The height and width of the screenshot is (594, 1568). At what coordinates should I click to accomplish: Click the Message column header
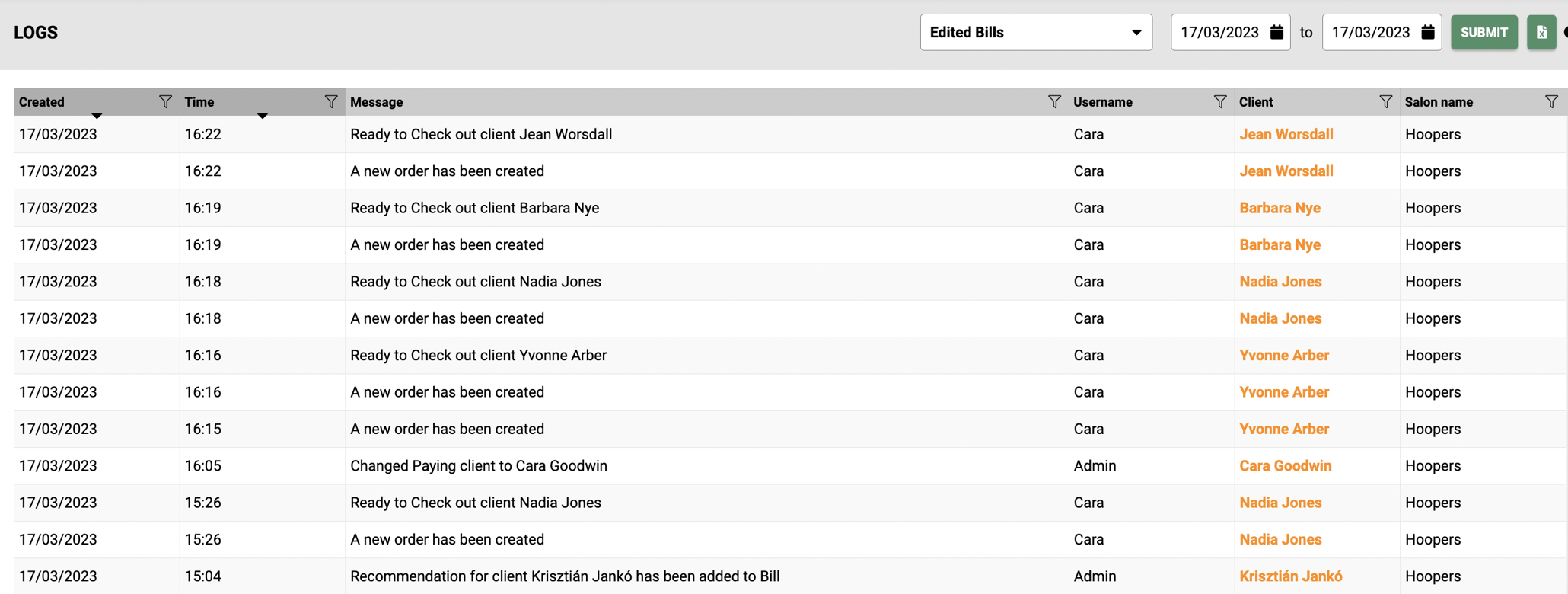tap(377, 102)
